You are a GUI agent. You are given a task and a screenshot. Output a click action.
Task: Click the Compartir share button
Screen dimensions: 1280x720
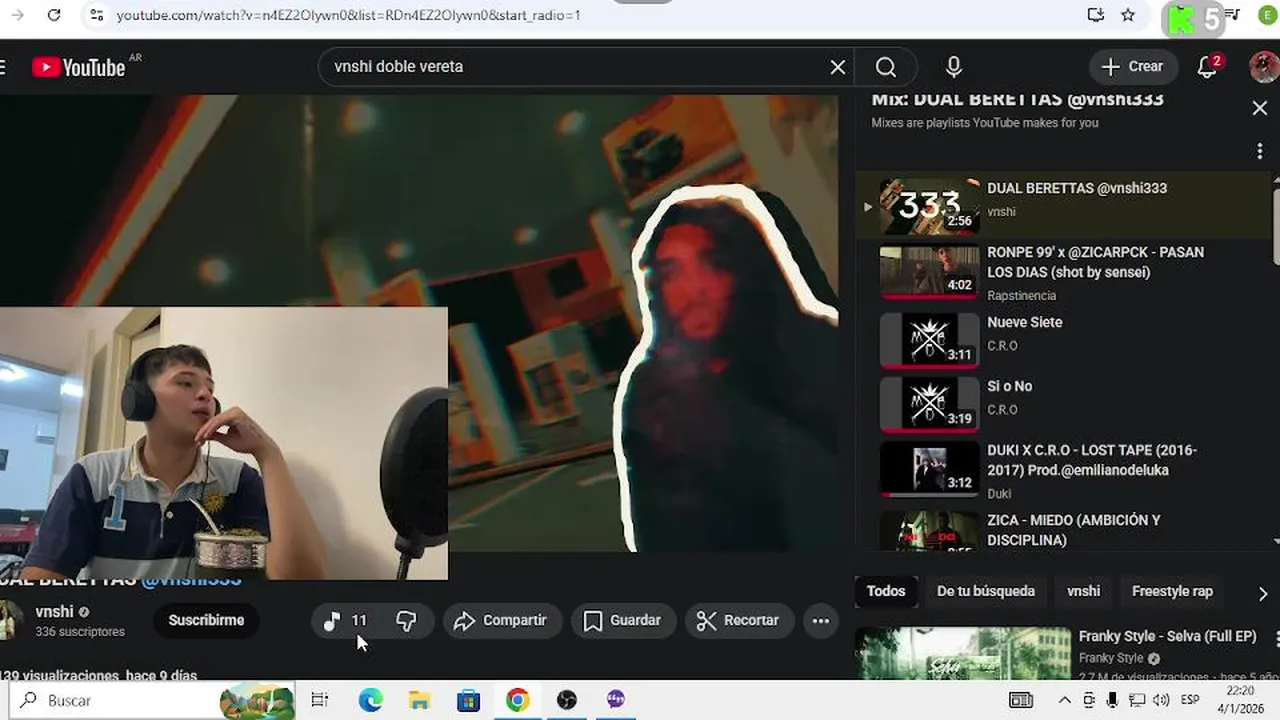click(502, 621)
